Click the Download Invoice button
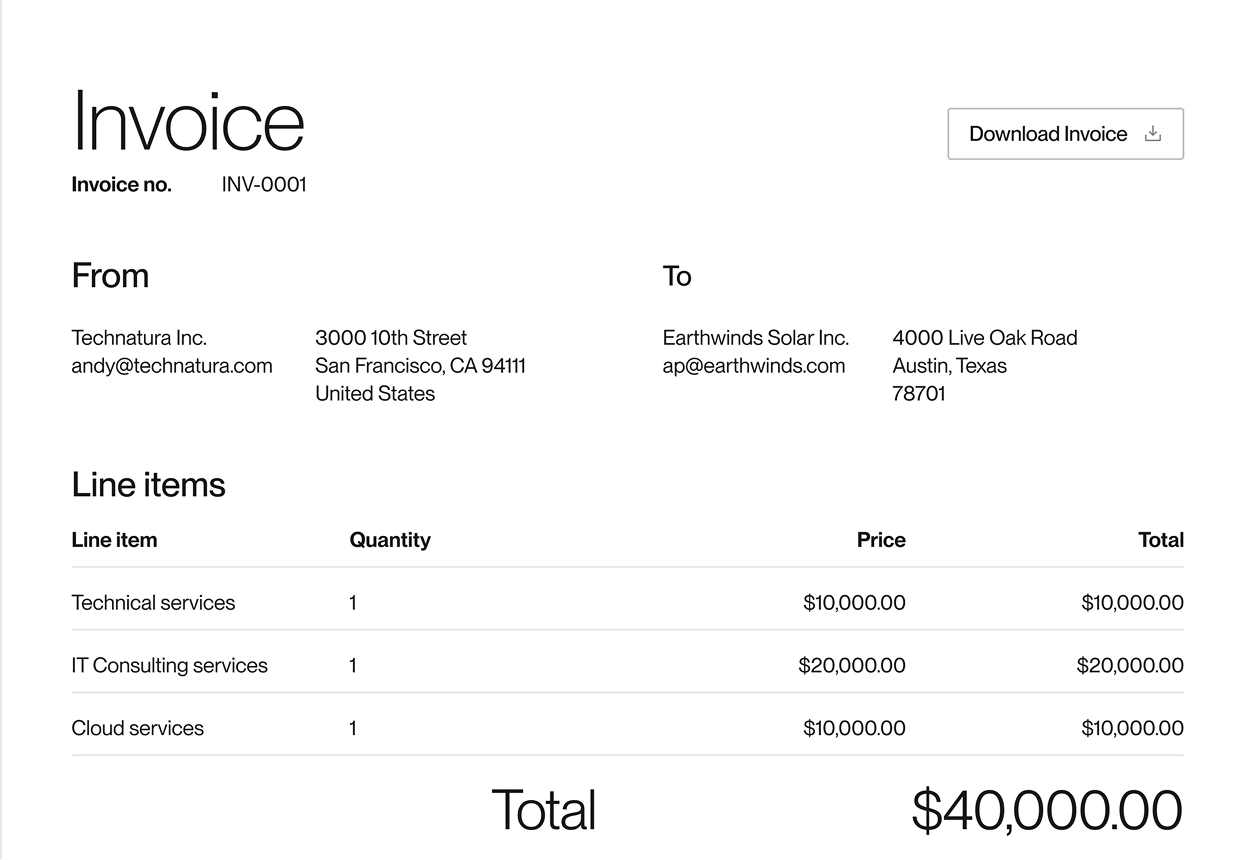The height and width of the screenshot is (860, 1254). coord(1066,134)
